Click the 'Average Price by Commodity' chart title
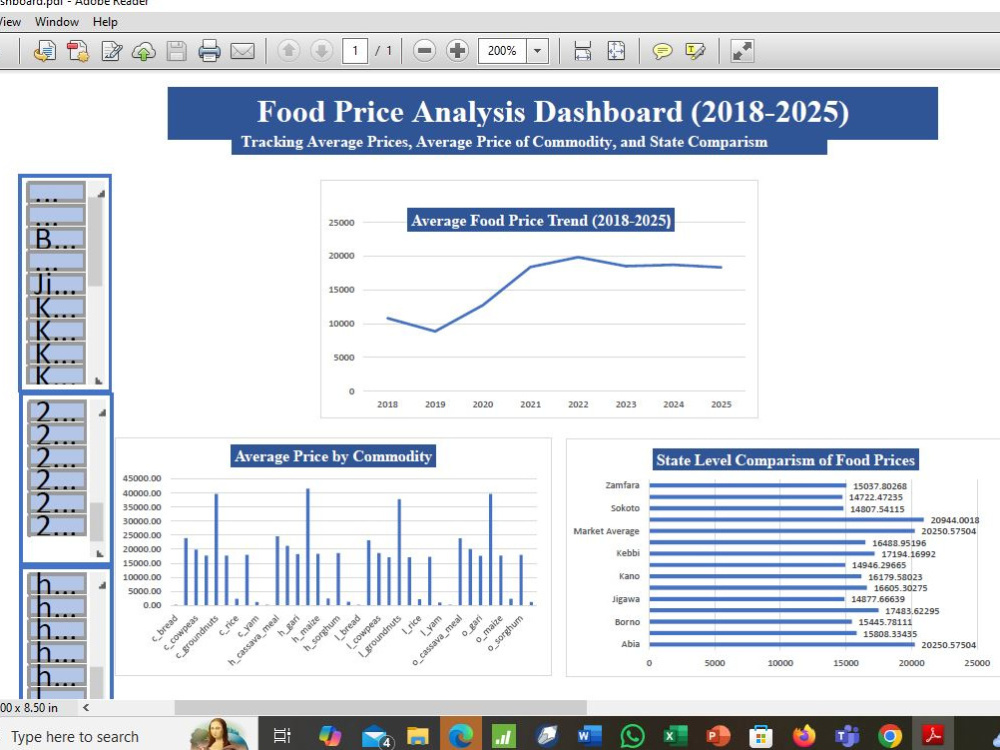The image size is (1000, 750). click(333, 456)
